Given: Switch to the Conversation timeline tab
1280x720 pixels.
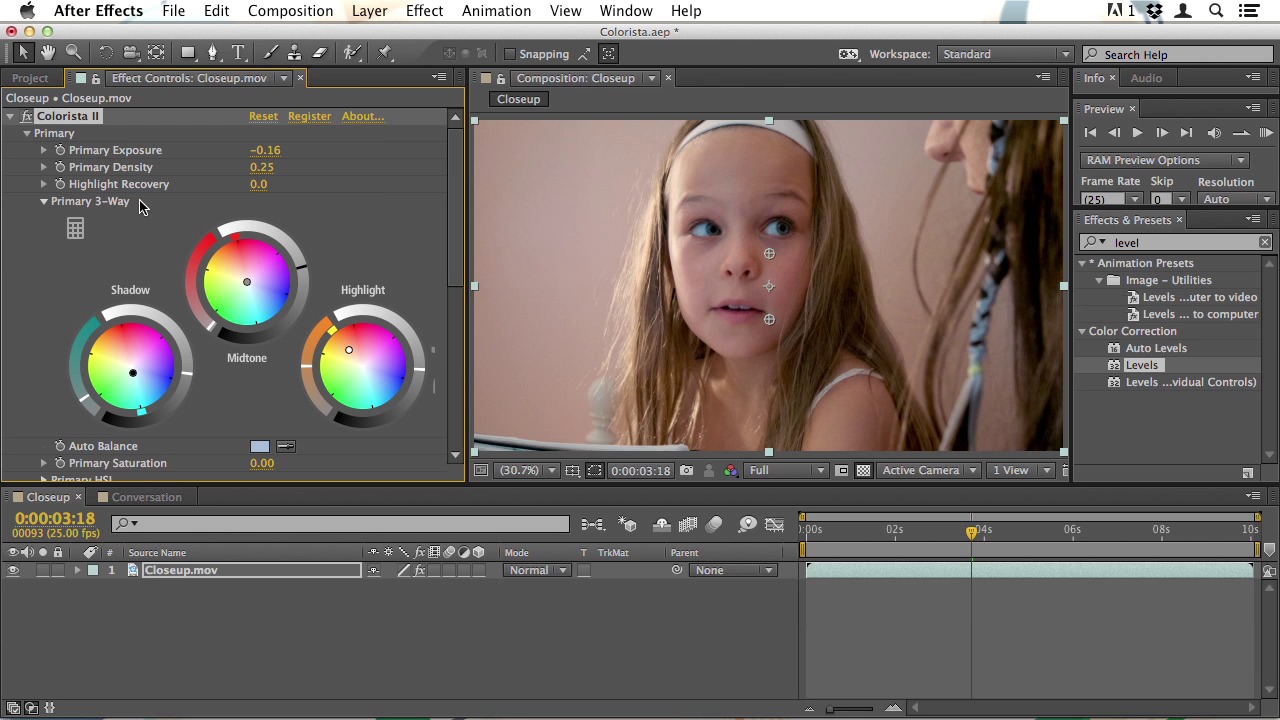Looking at the screenshot, I should [x=146, y=497].
